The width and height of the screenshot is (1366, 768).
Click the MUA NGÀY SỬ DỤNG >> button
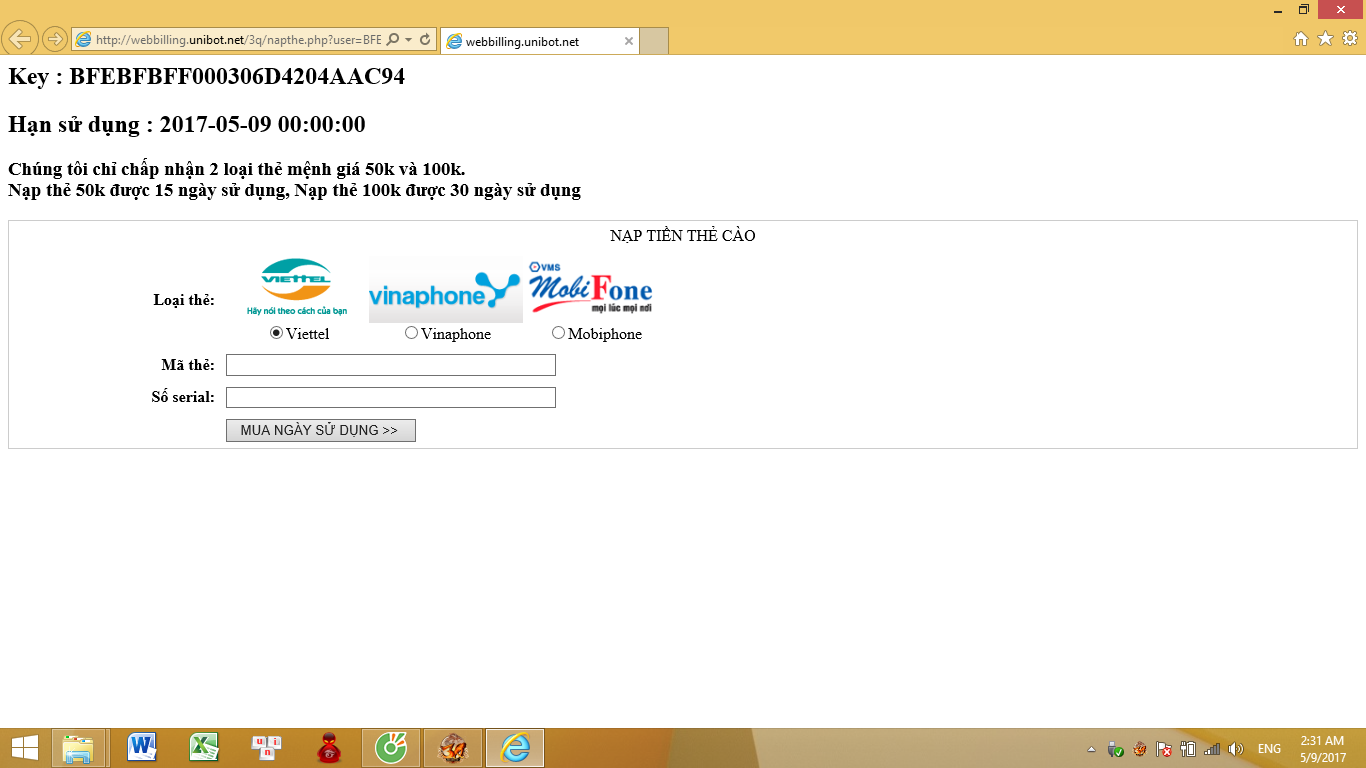click(x=320, y=430)
